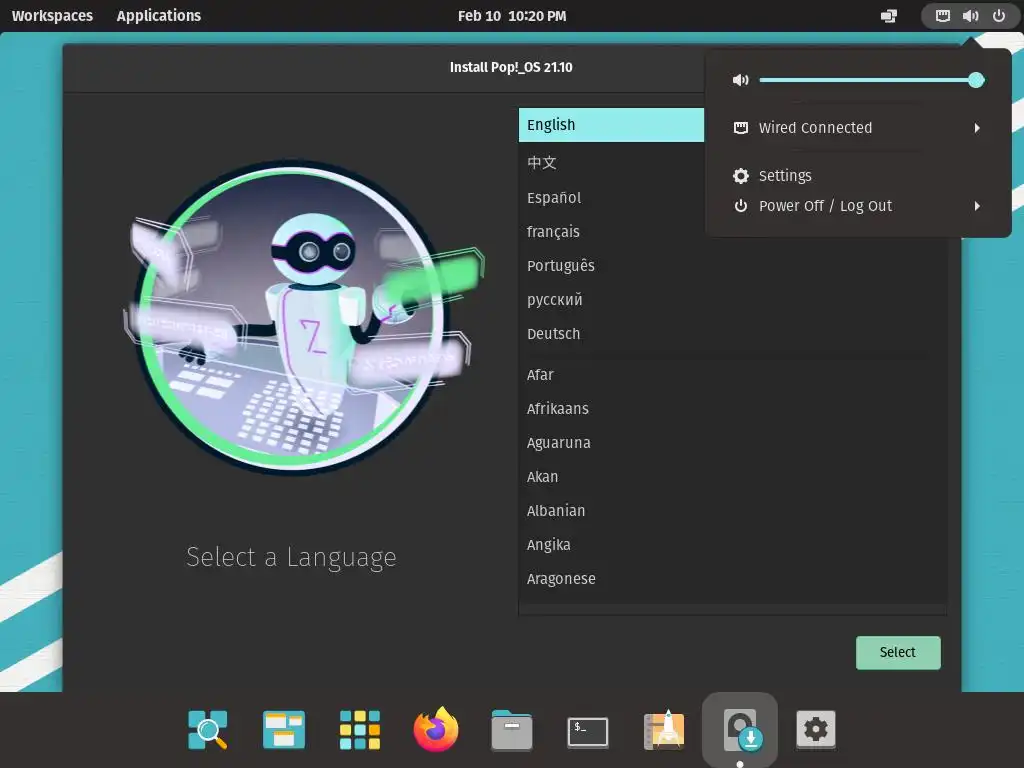The width and height of the screenshot is (1024, 768).
Task: Select English language
Action: (x=611, y=125)
